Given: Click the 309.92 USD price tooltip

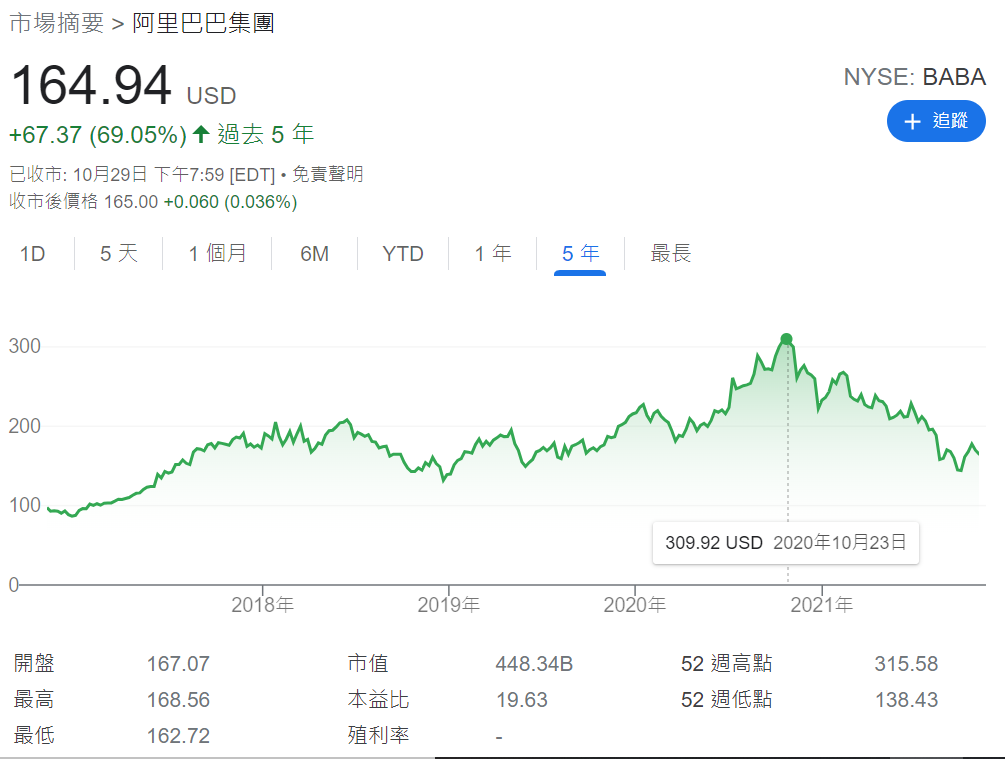Looking at the screenshot, I should tap(786, 543).
